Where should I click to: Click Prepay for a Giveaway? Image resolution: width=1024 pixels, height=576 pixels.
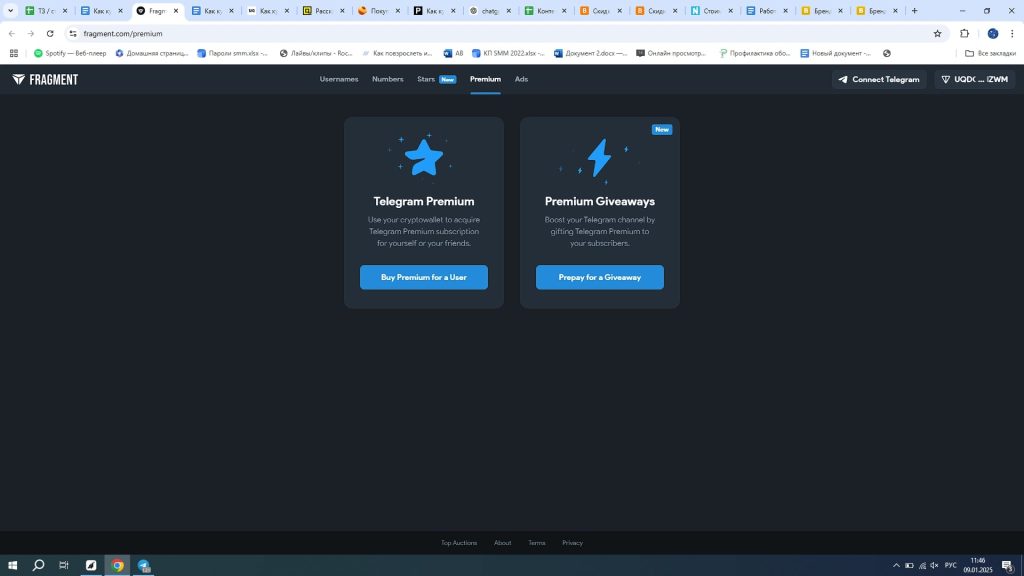(x=600, y=278)
